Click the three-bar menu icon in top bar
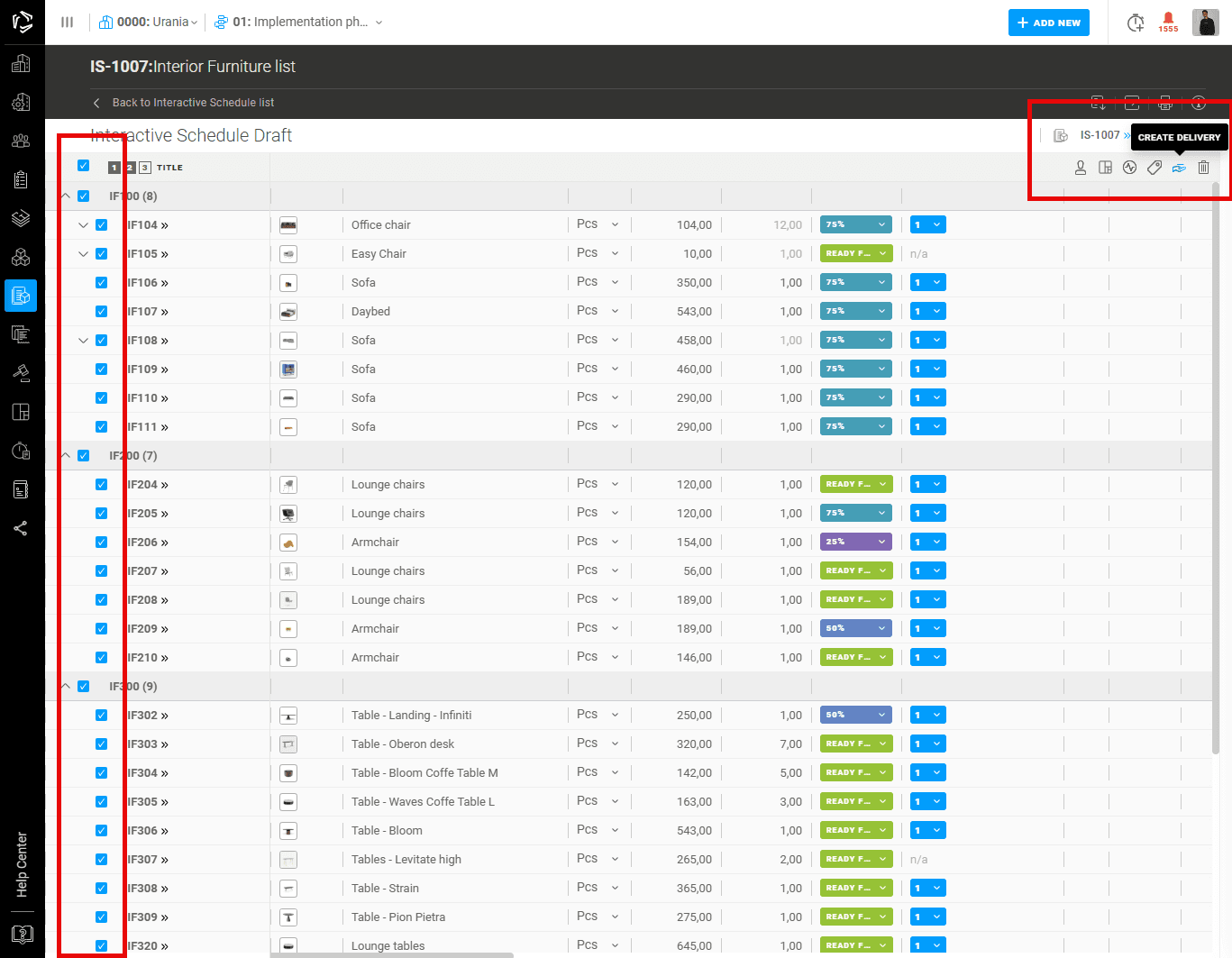Viewport: 1232px width, 958px height. 68,22
